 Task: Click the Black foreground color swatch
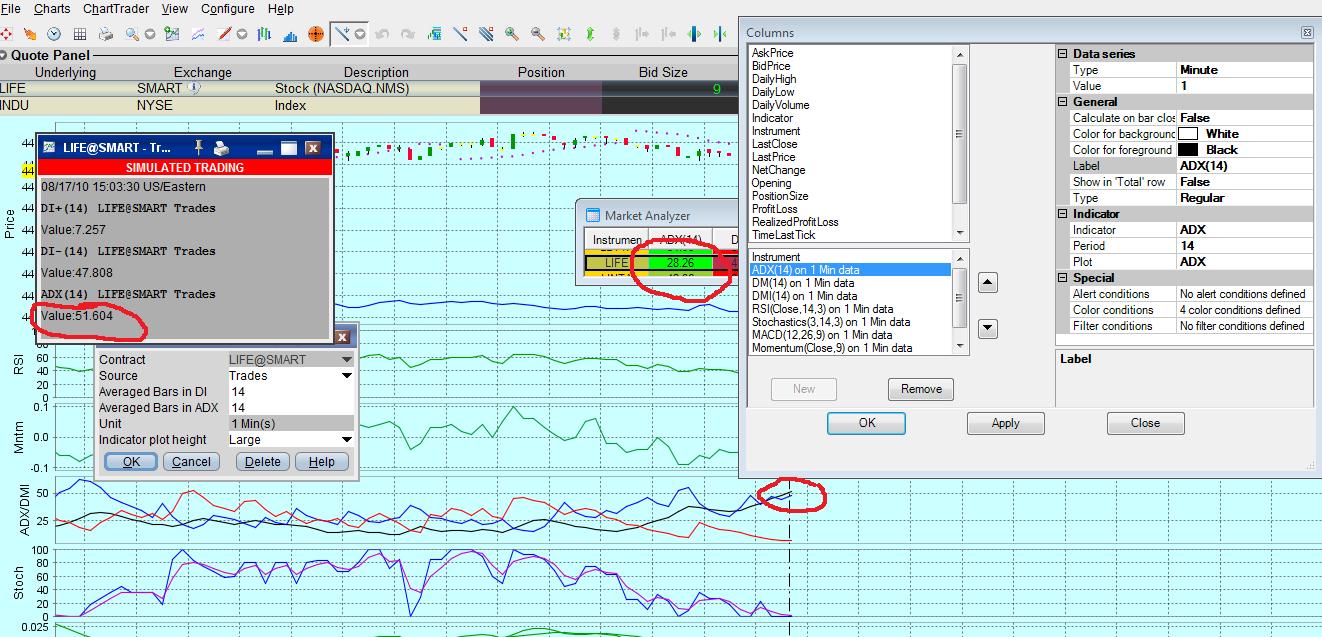point(1189,150)
